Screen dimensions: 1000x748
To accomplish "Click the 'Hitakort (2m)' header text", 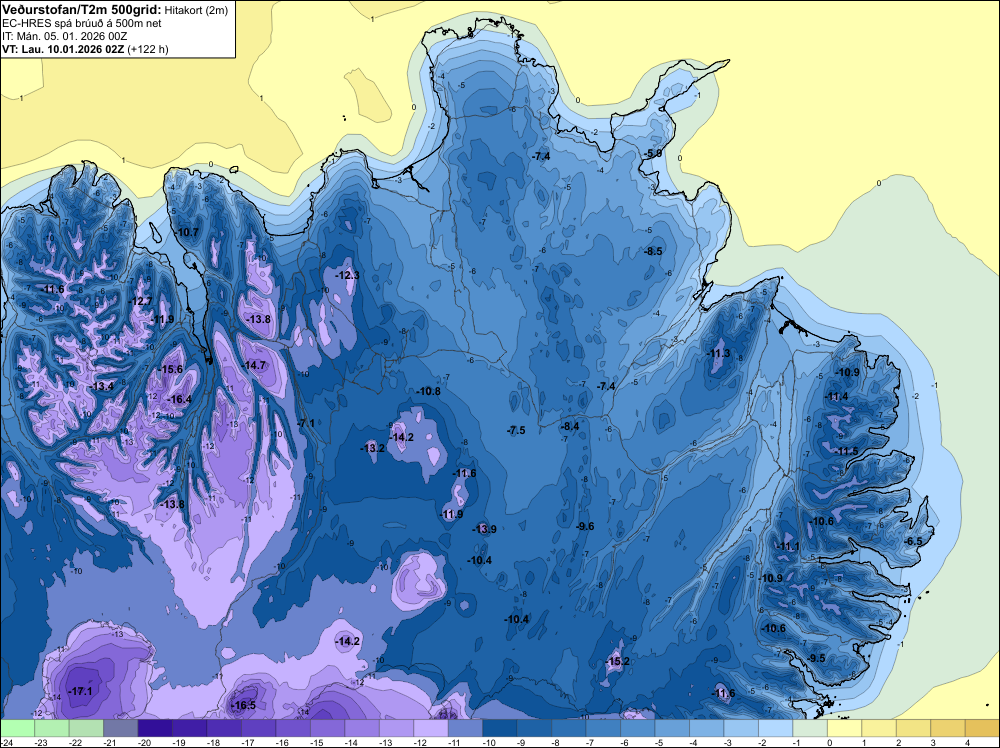I will (195, 10).
